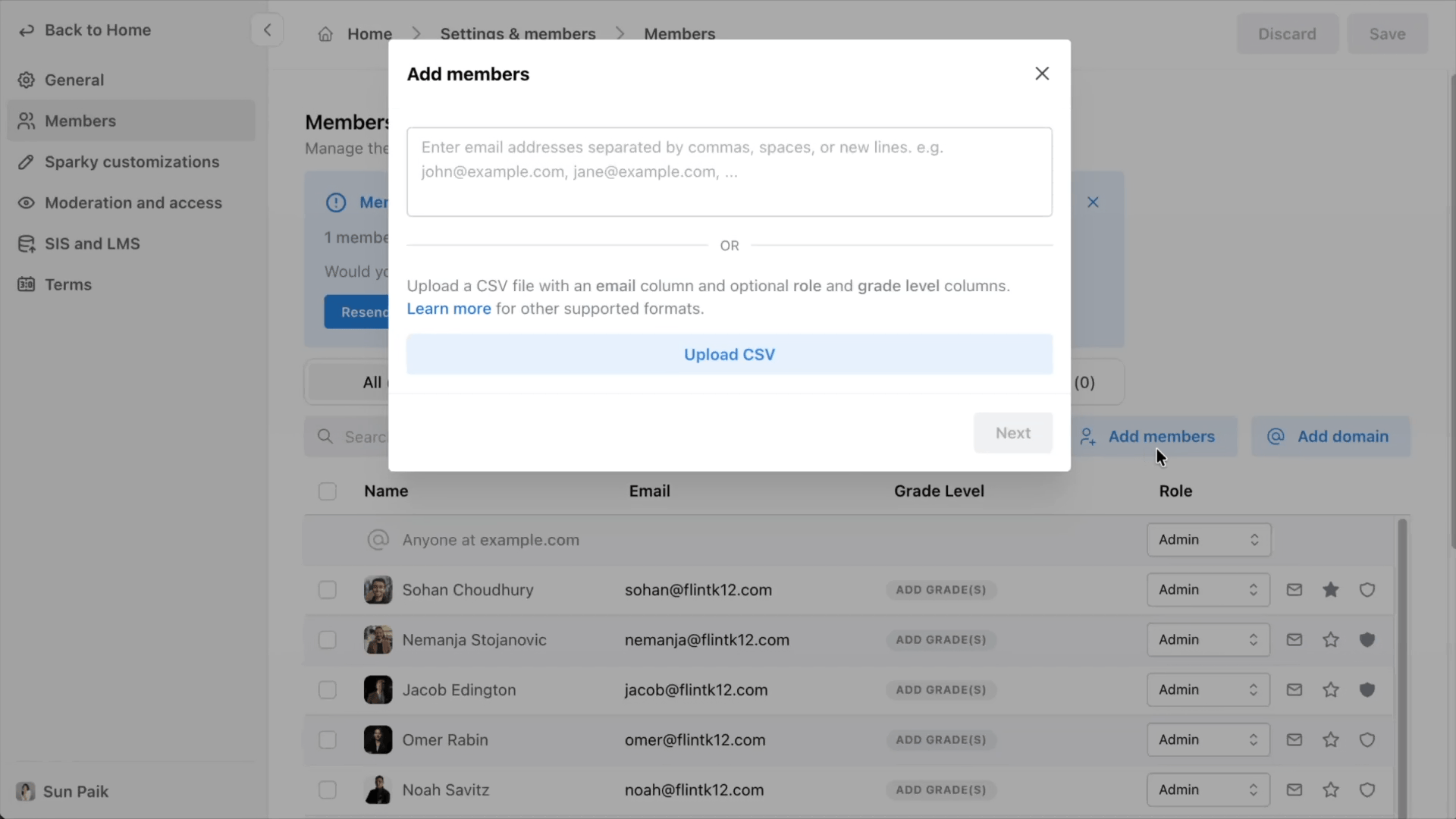Click the Back to Home arrow icon
Screen dimensions: 1456x819
click(x=27, y=30)
